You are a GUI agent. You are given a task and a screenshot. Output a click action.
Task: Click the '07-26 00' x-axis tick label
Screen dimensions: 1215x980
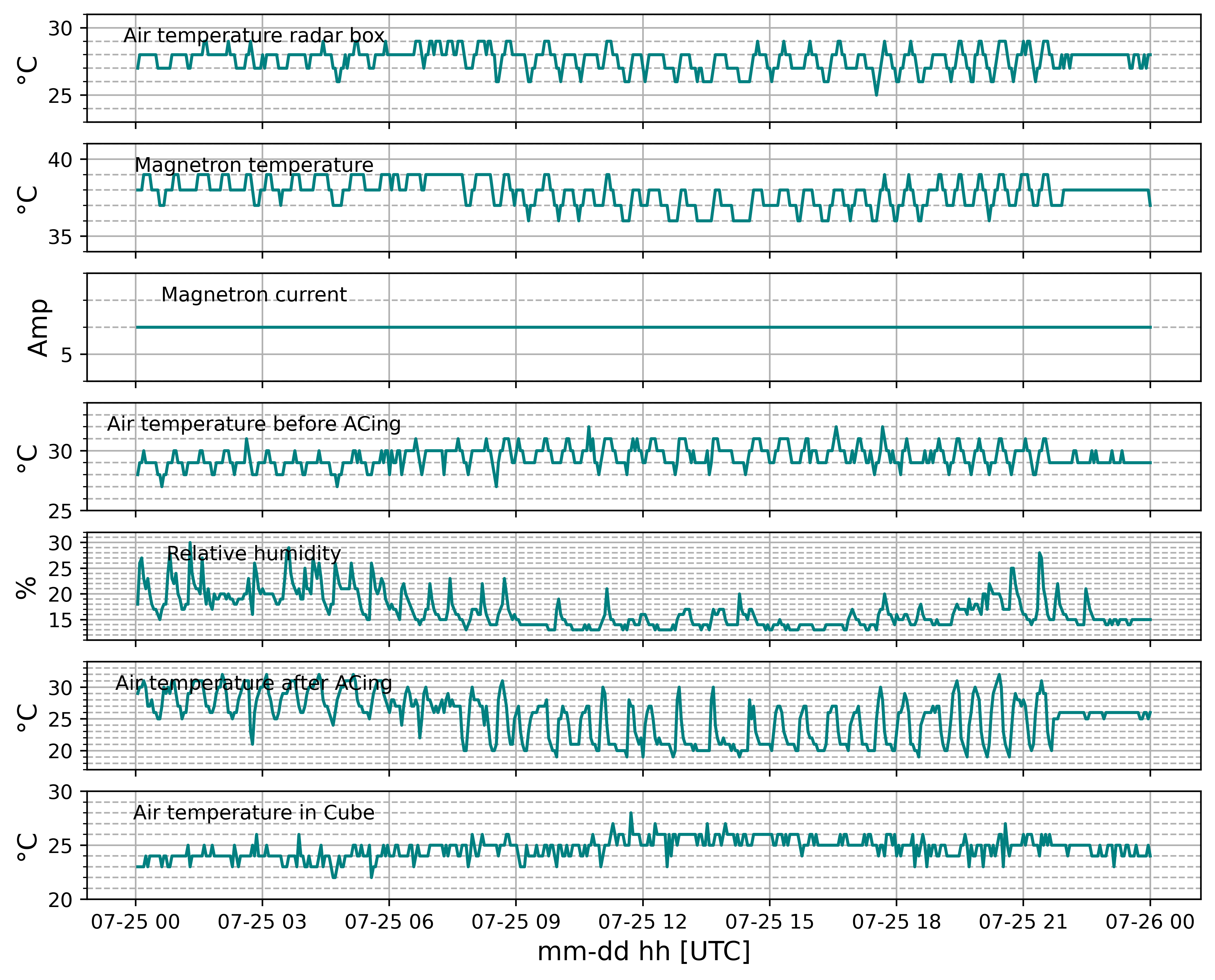[x=1150, y=923]
